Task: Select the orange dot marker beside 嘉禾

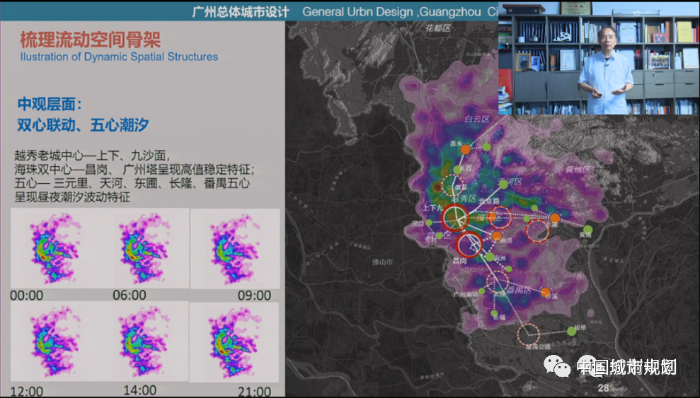Action: [465, 149]
